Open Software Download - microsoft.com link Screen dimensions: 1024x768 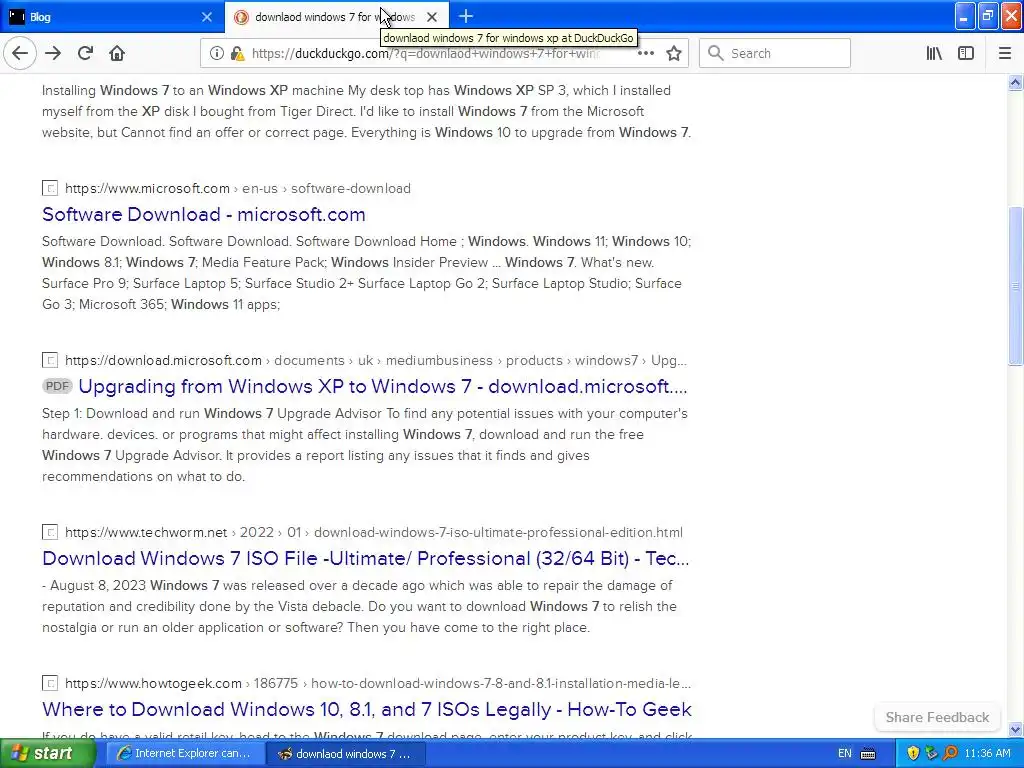point(204,214)
